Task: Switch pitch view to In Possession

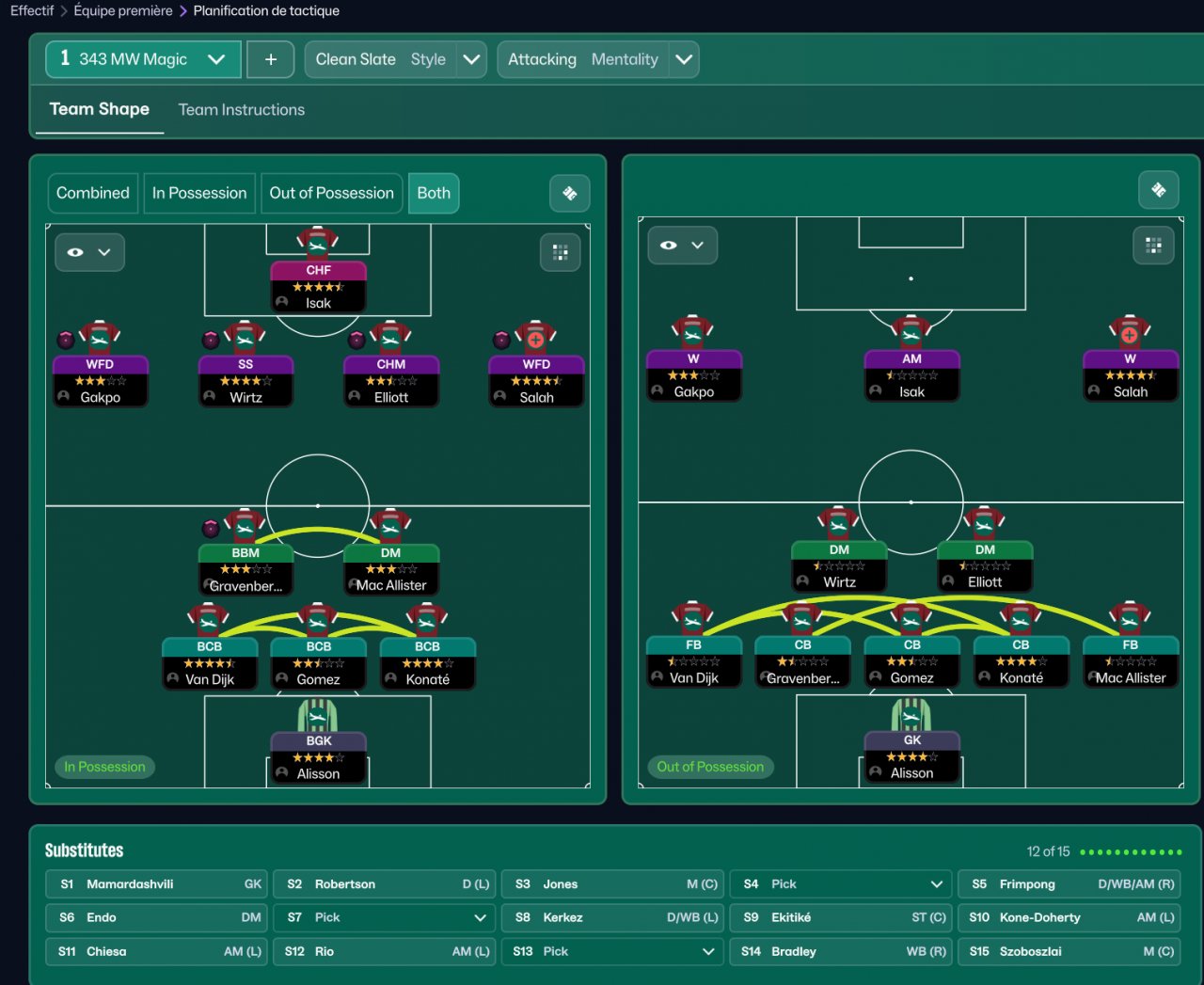Action: click(x=199, y=193)
